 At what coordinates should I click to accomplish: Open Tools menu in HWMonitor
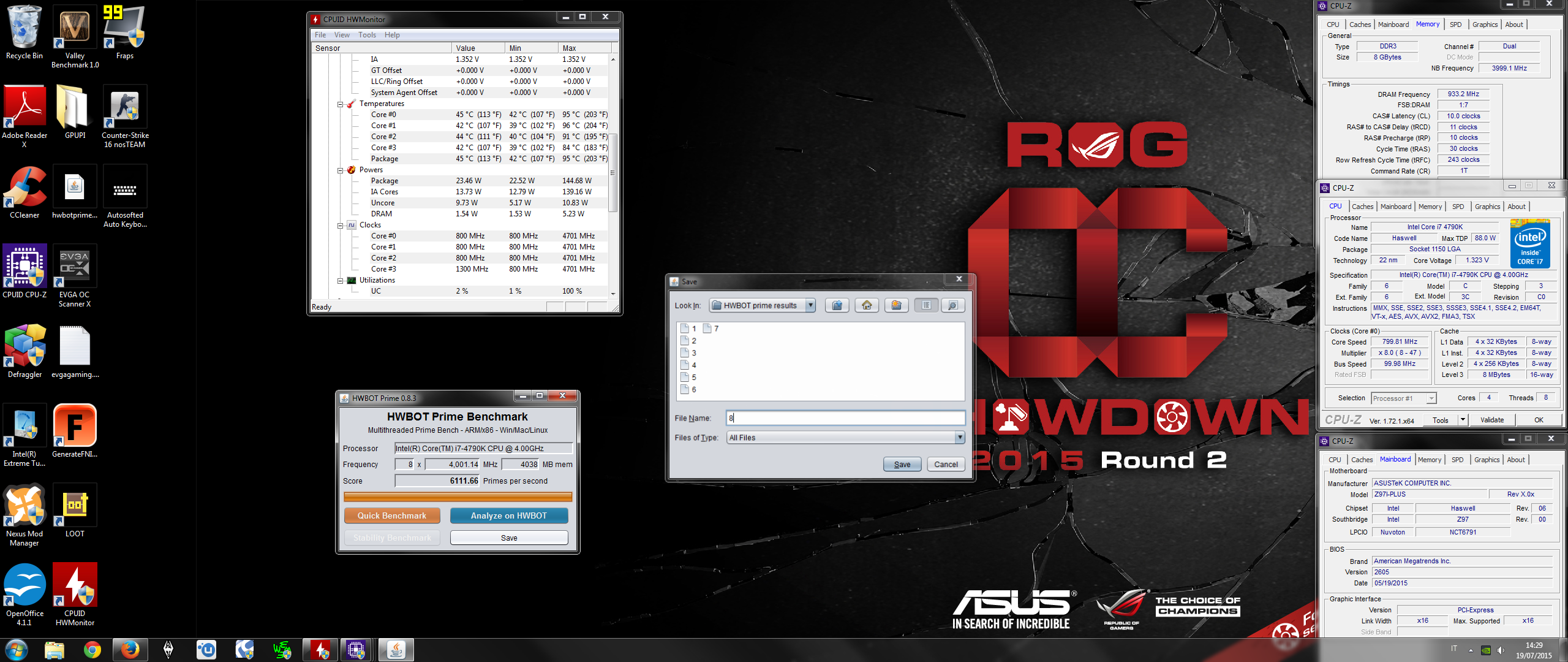[x=367, y=35]
